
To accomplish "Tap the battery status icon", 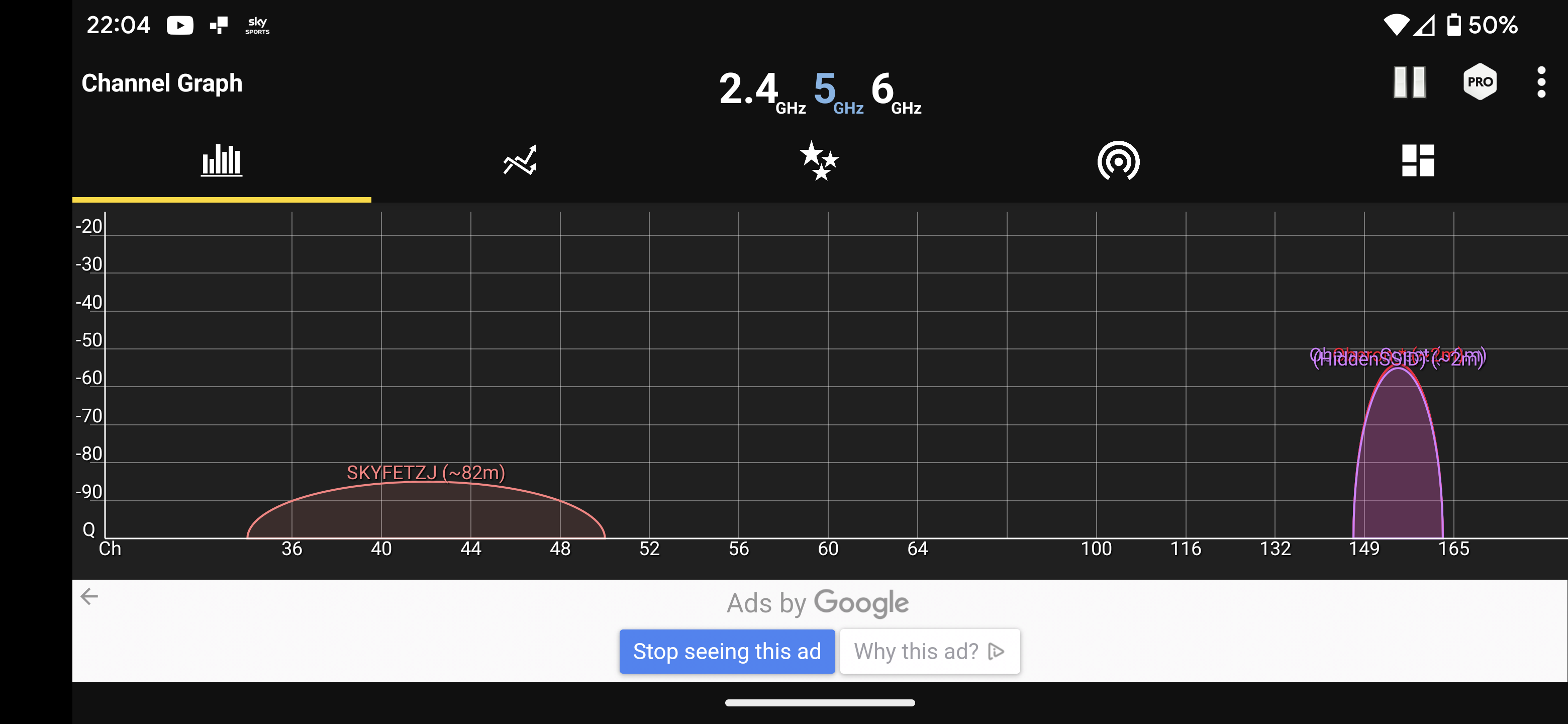I will (x=1453, y=25).
